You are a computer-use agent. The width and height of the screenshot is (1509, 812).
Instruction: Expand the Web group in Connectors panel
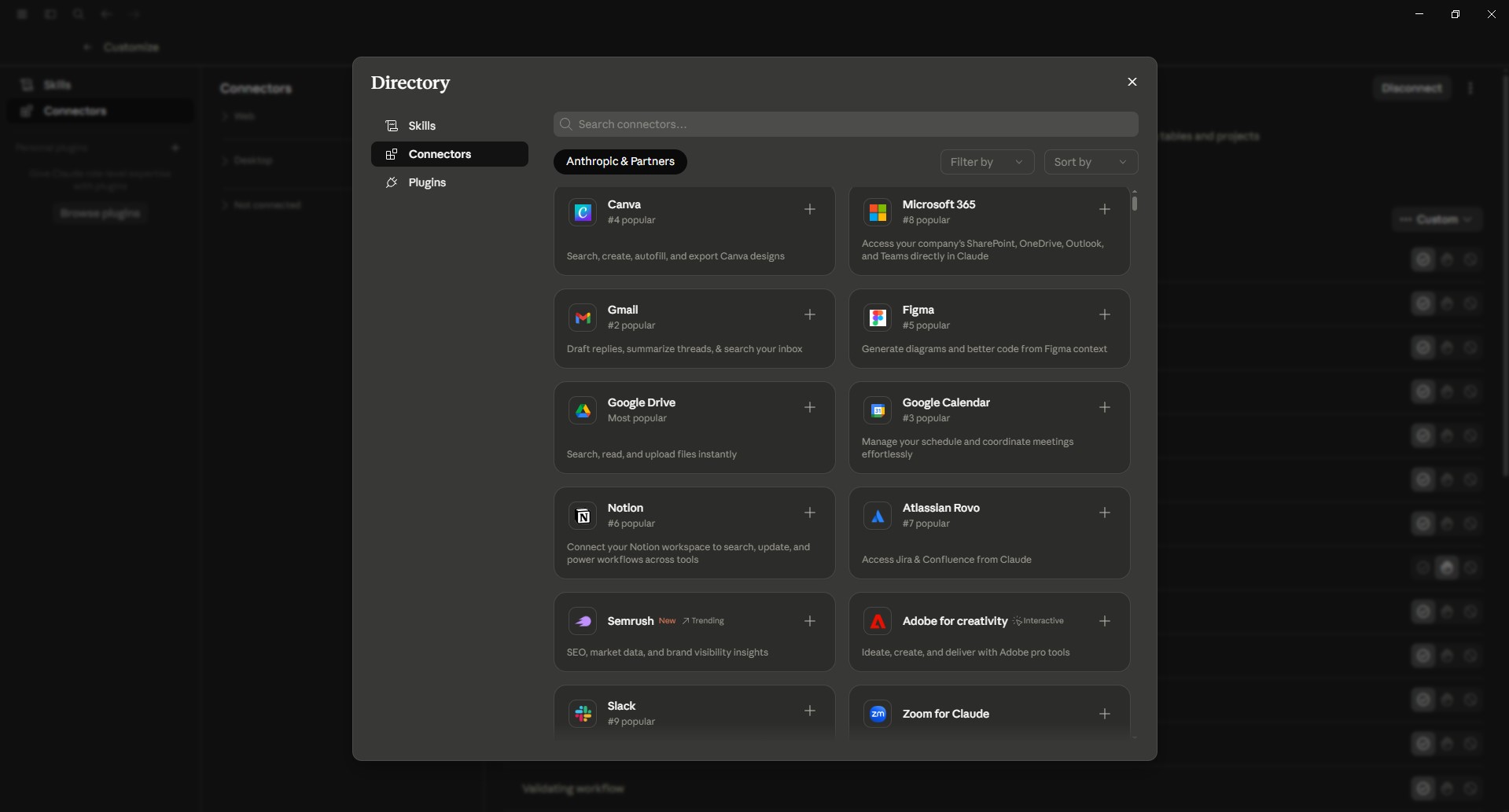[238, 116]
